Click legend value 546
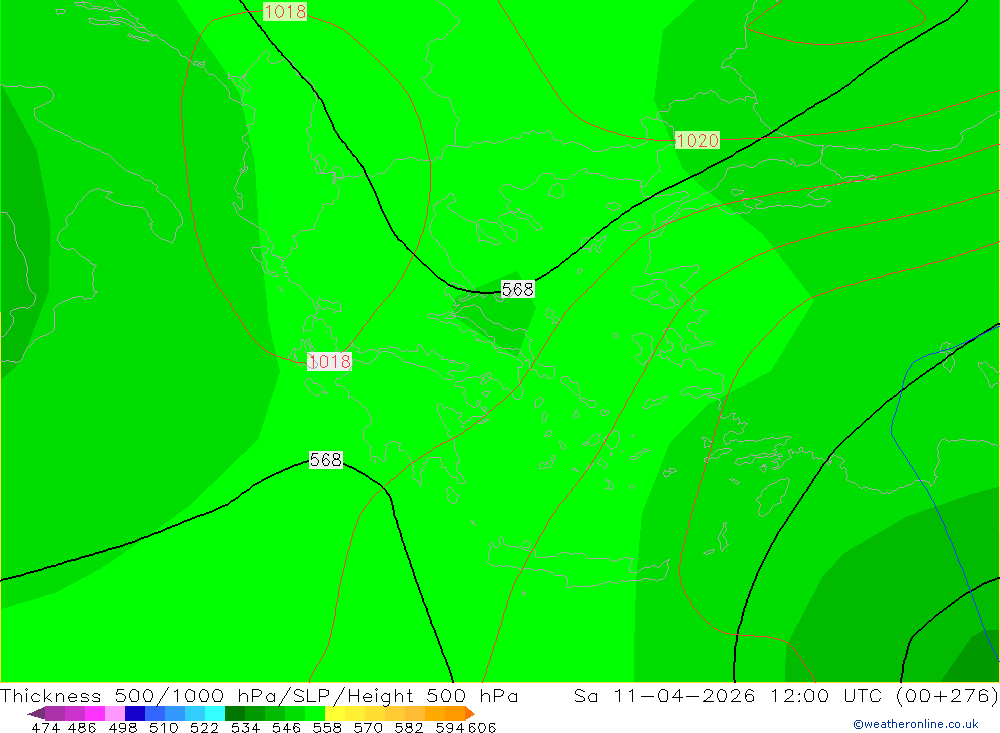The width and height of the screenshot is (1000, 733). pyautogui.click(x=286, y=727)
